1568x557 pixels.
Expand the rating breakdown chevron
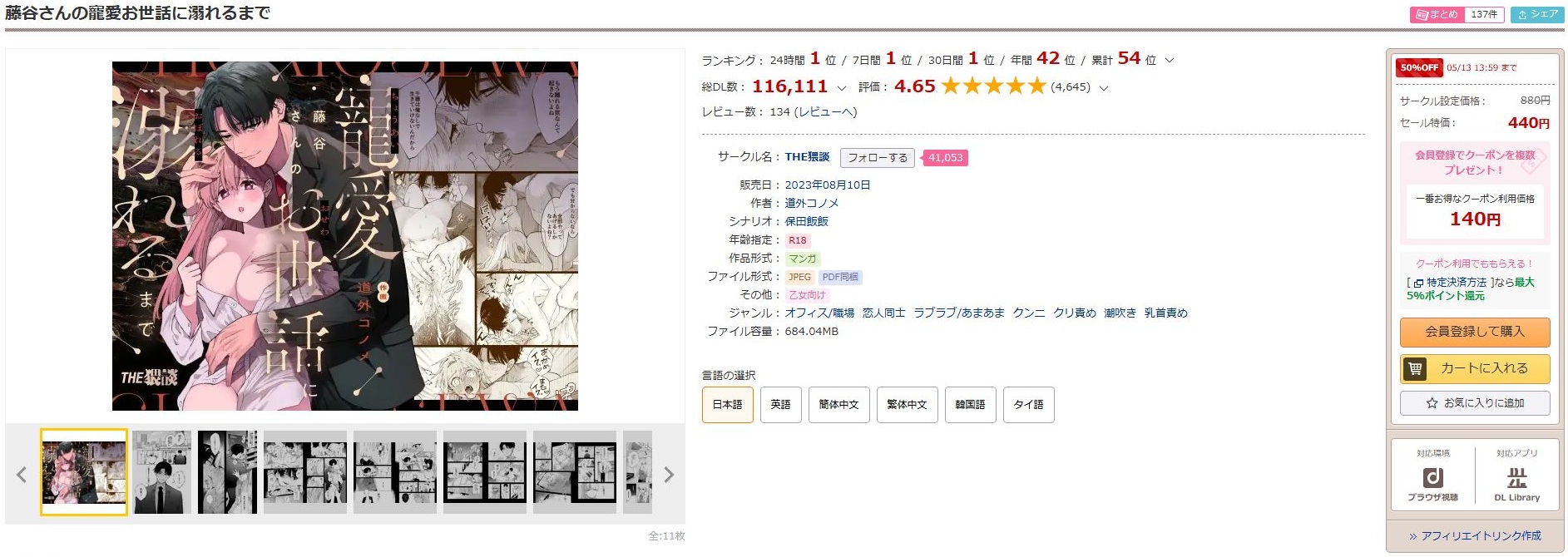point(1104,88)
